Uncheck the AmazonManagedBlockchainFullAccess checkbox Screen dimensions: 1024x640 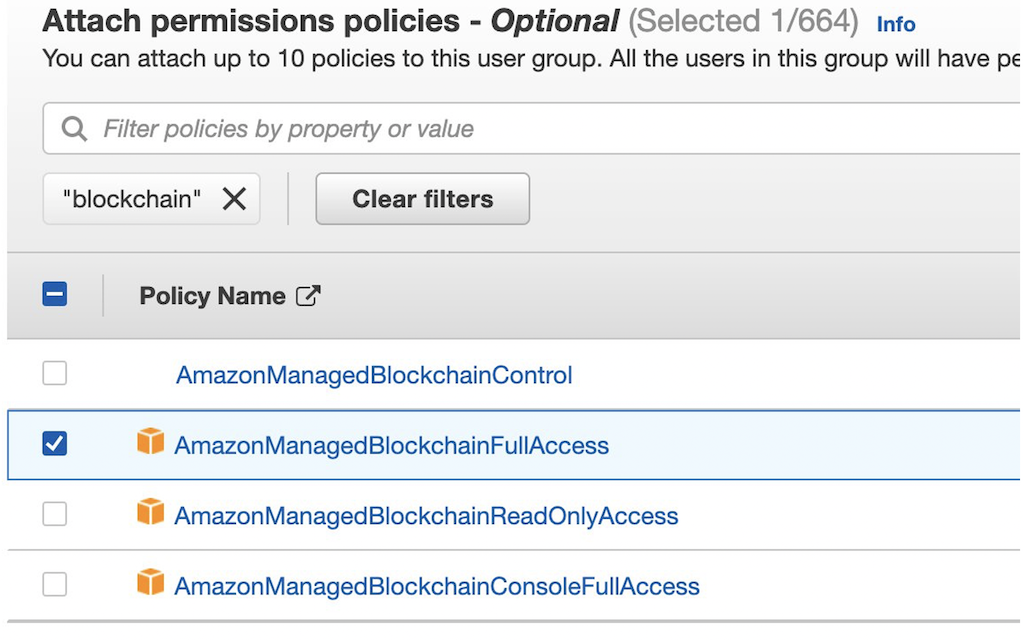[x=55, y=443]
